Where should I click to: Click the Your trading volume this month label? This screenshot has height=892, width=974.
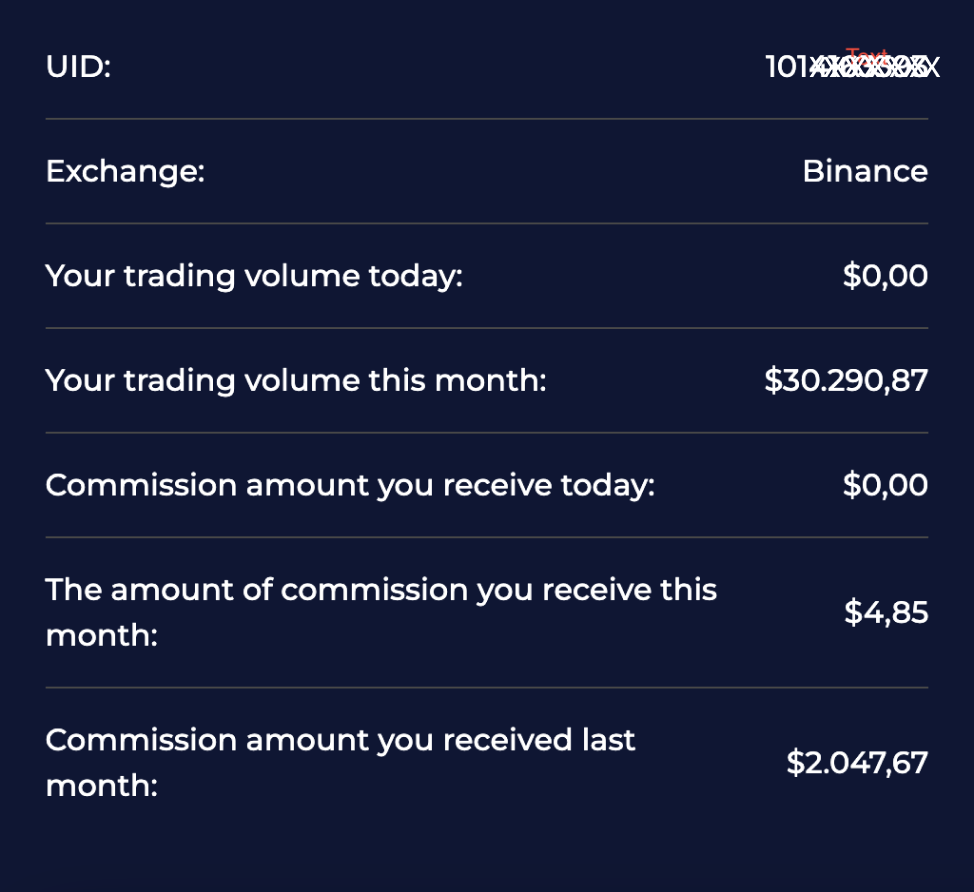pos(296,380)
